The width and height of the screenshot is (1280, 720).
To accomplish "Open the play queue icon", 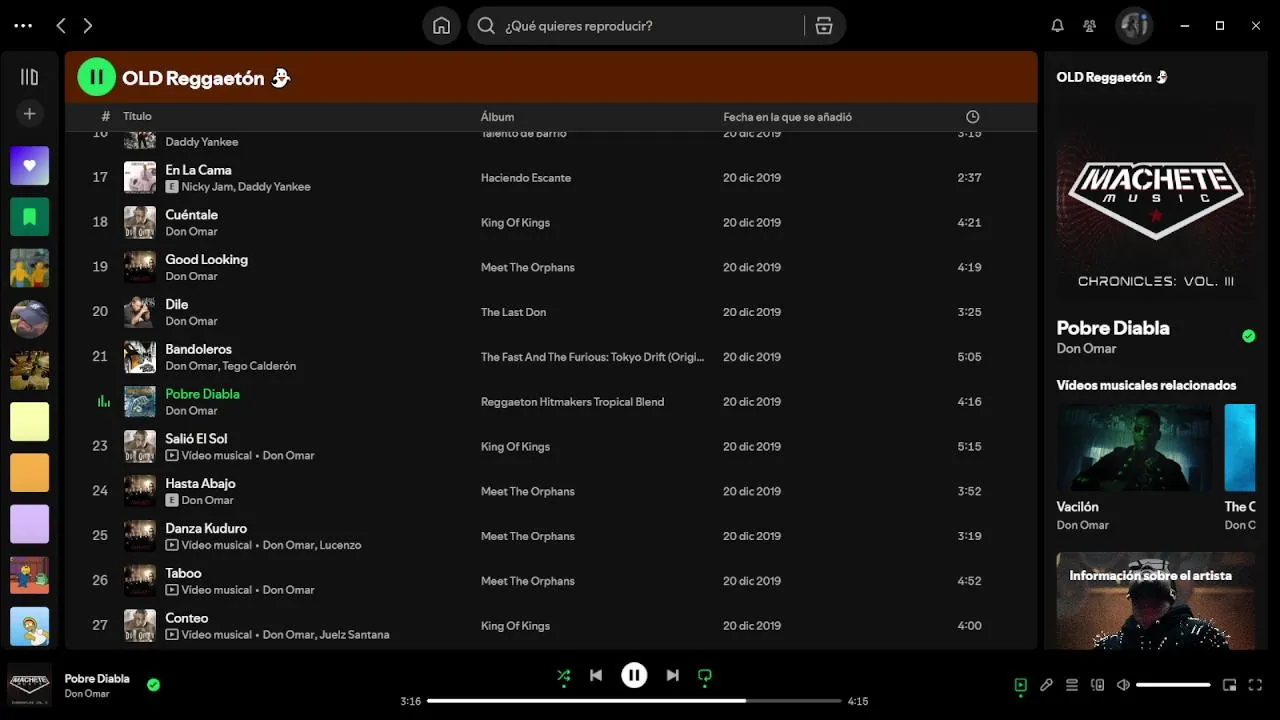I will [x=1072, y=685].
